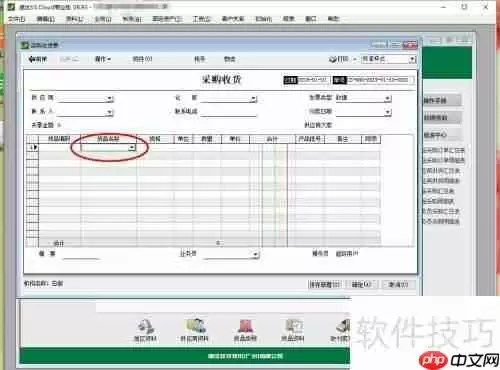Click the 单价 column header
Image resolution: width=500 pixels, height=370 pixels.
235,139
